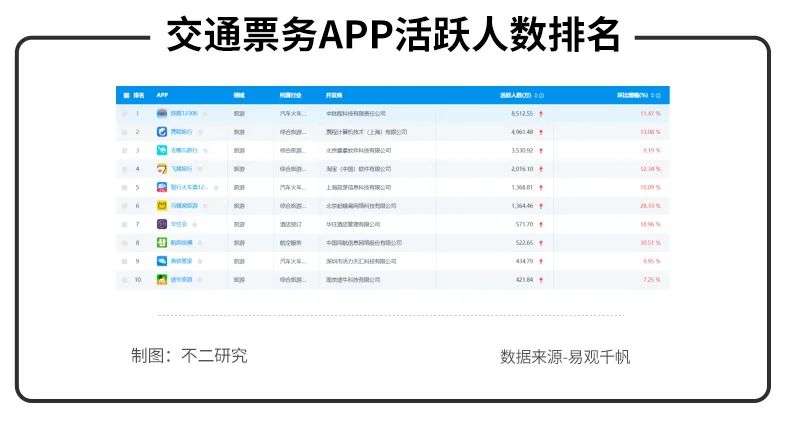The width and height of the screenshot is (786, 422).
Task: Select the developer name in rank 2 row
Action: tap(366, 132)
